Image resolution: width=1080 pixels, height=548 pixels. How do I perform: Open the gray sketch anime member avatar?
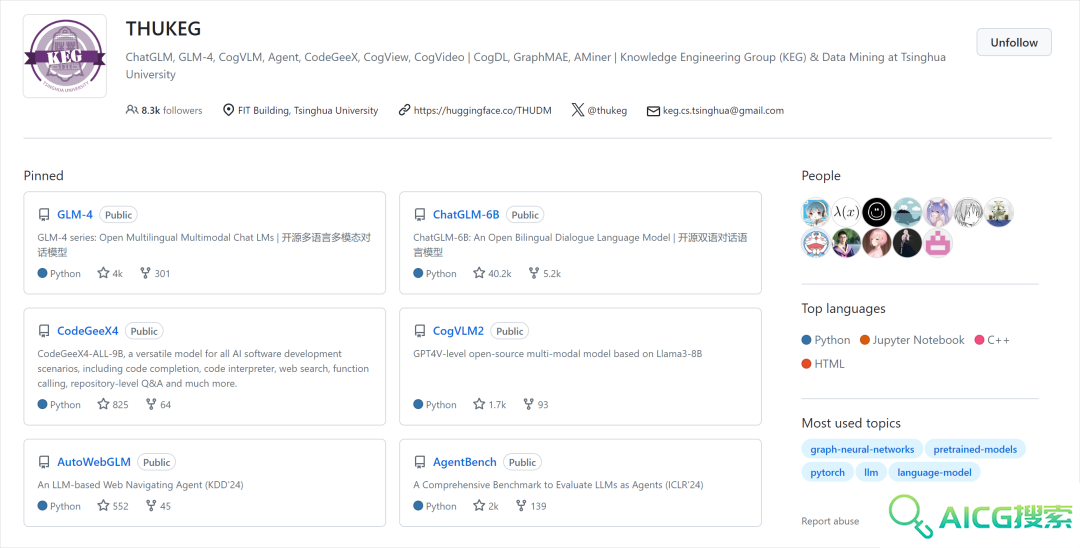tap(968, 212)
